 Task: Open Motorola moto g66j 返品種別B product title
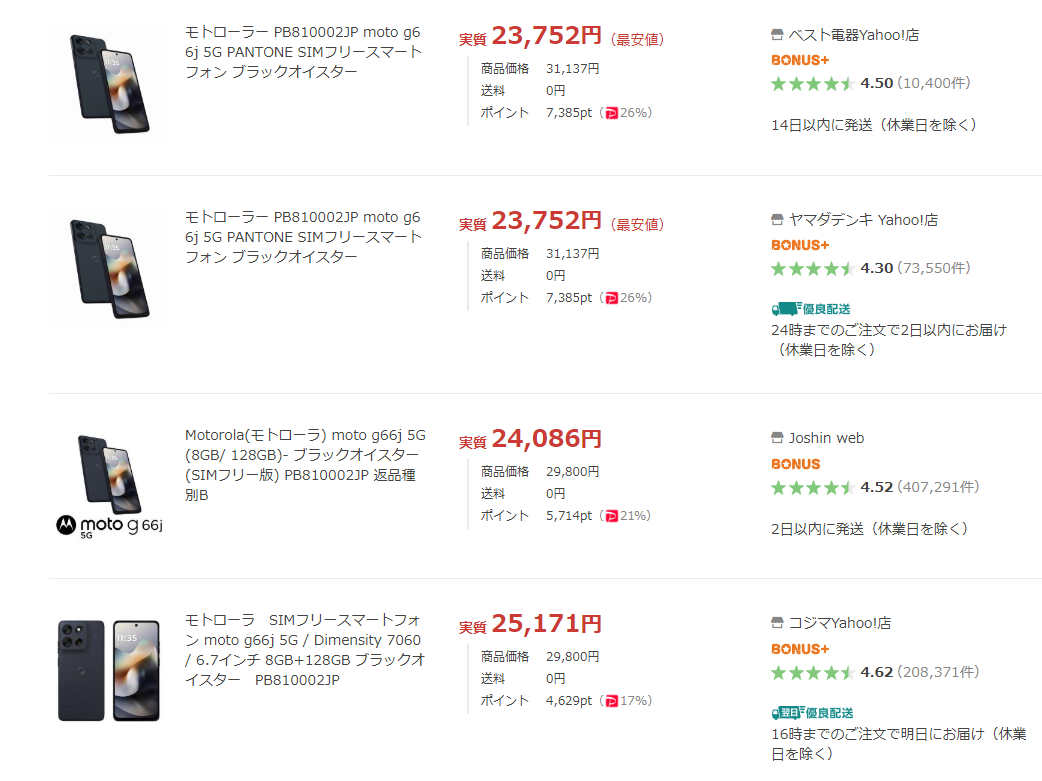tap(305, 465)
